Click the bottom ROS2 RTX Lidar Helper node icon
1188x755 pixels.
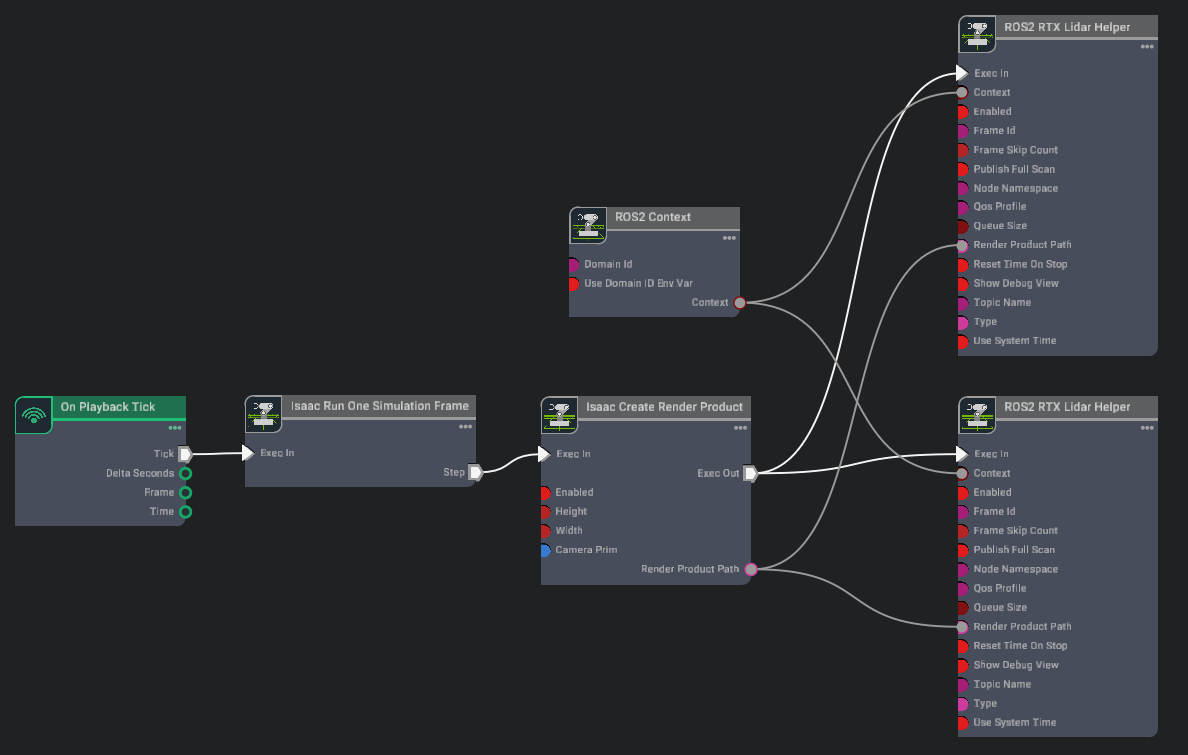(977, 415)
